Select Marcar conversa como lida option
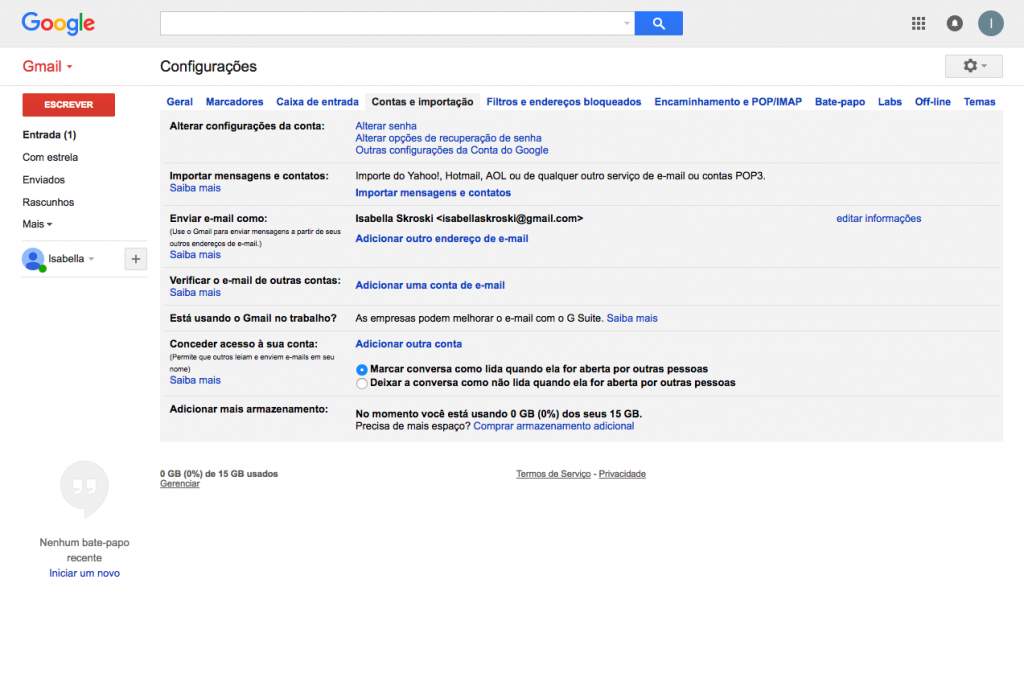The height and width of the screenshot is (678, 1024). tap(361, 370)
